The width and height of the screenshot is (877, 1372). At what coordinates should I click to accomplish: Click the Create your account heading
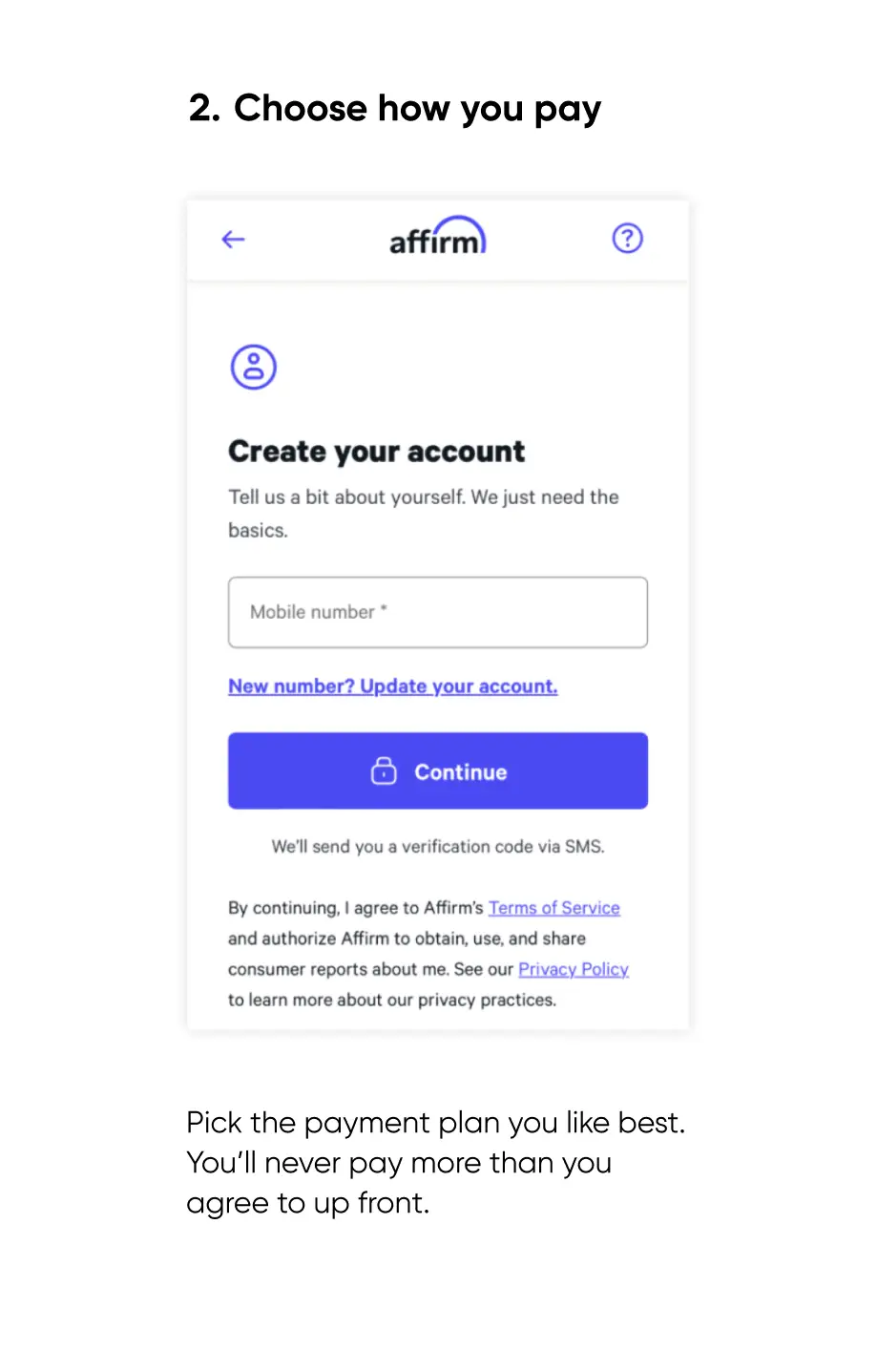[376, 452]
